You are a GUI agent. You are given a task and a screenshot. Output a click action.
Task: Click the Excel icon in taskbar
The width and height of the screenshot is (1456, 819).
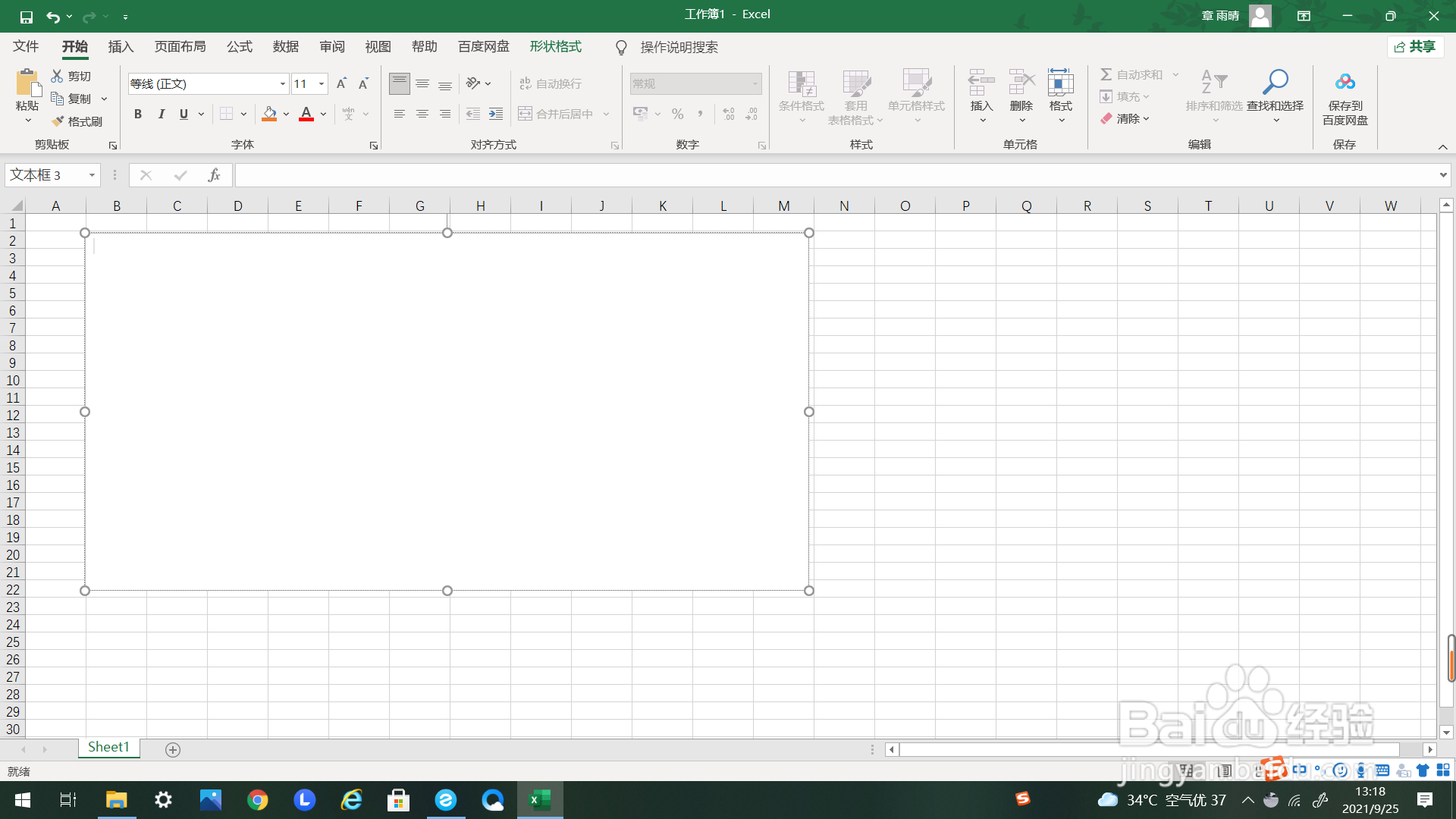click(x=540, y=799)
